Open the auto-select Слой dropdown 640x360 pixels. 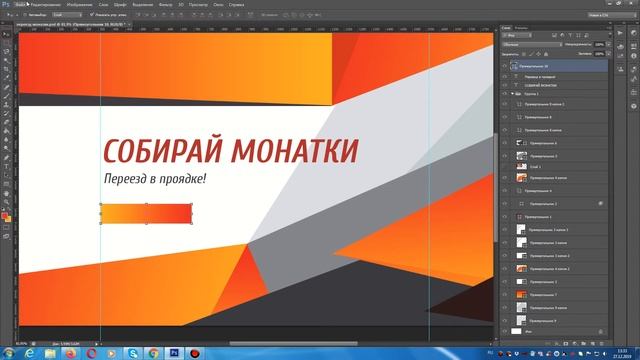67,15
